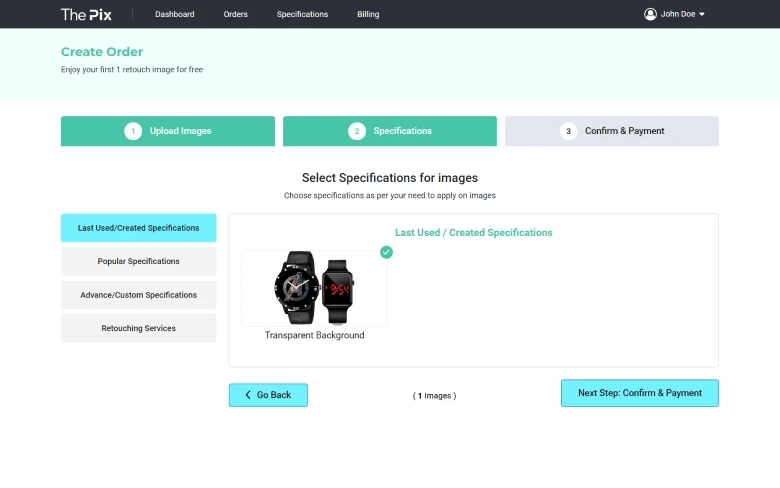This screenshot has width=780, height=488.
Task: Expand the John Doe account dropdown arrow
Action: click(x=702, y=14)
